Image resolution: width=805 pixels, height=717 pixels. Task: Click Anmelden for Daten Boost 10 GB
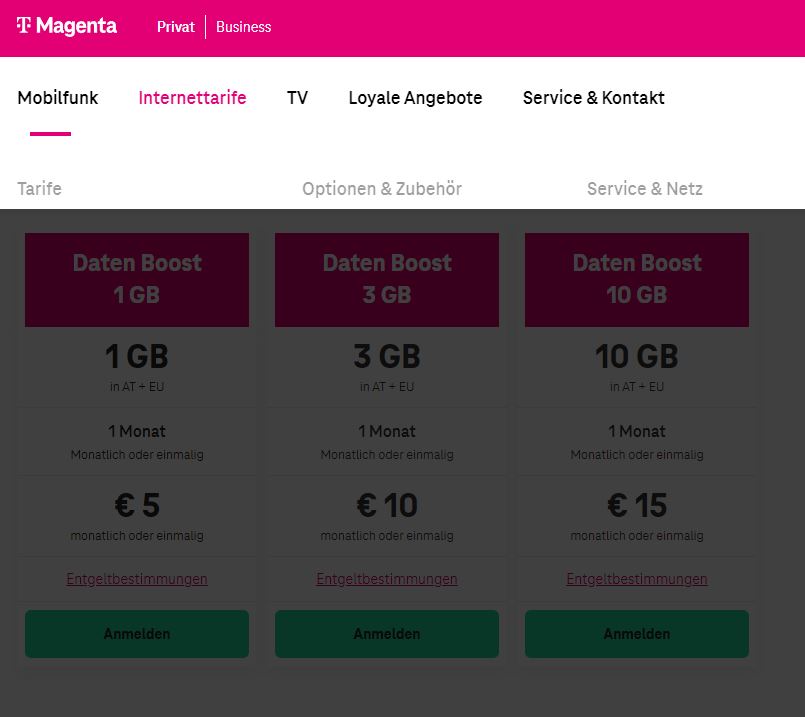pyautogui.click(x=637, y=634)
